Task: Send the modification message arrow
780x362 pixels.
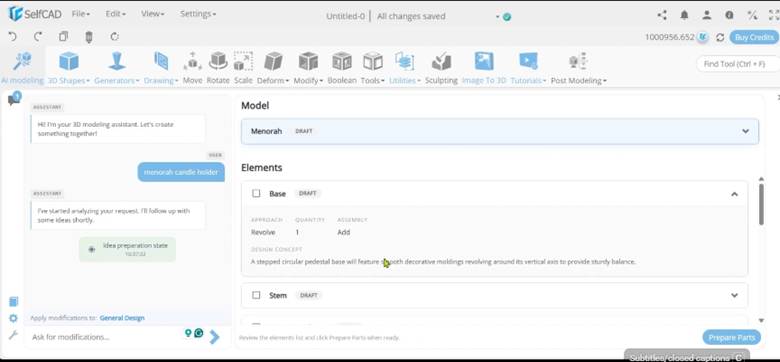Action: pyautogui.click(x=214, y=337)
